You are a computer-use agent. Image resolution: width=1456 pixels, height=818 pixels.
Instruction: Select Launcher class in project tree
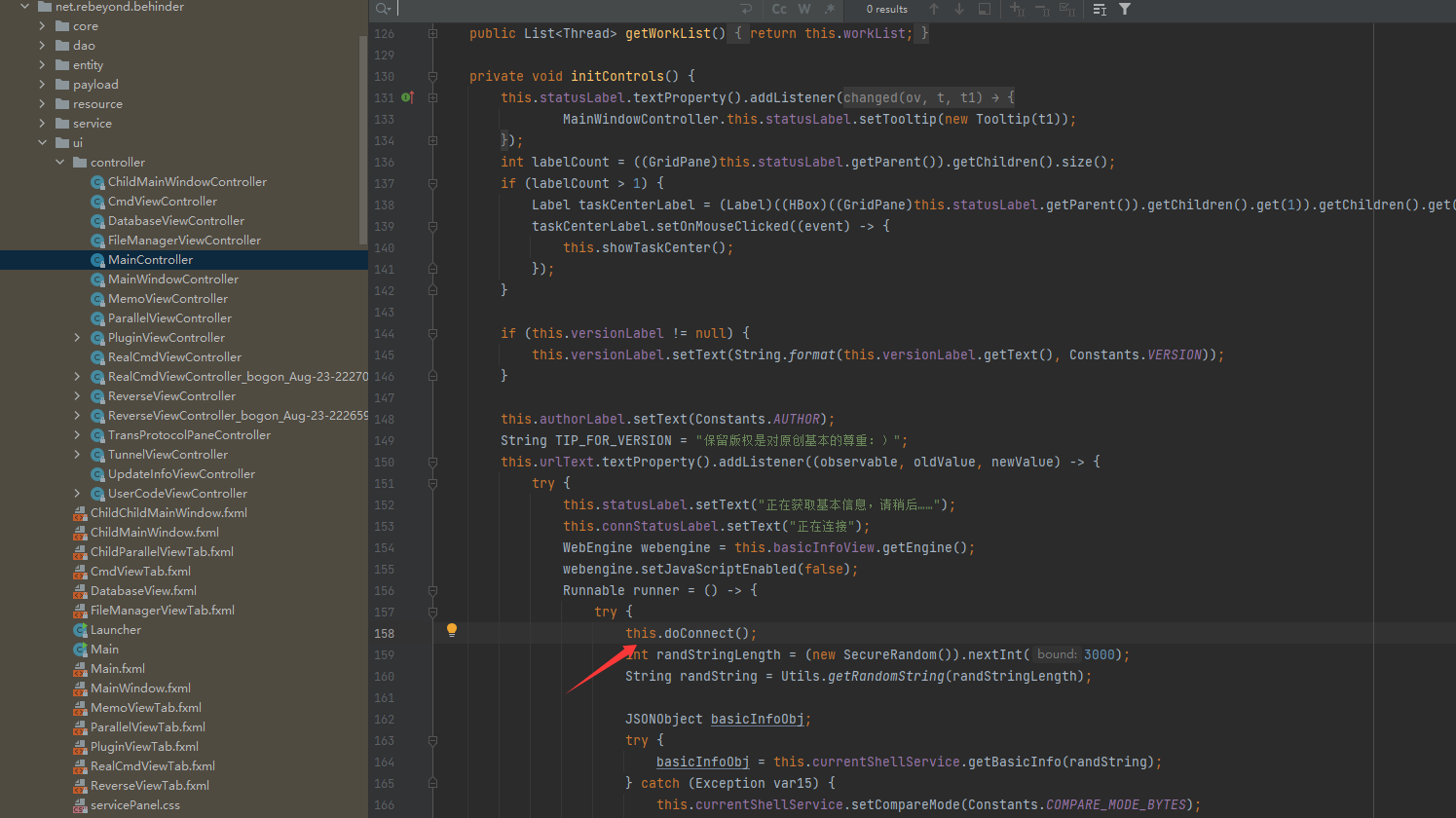[115, 630]
